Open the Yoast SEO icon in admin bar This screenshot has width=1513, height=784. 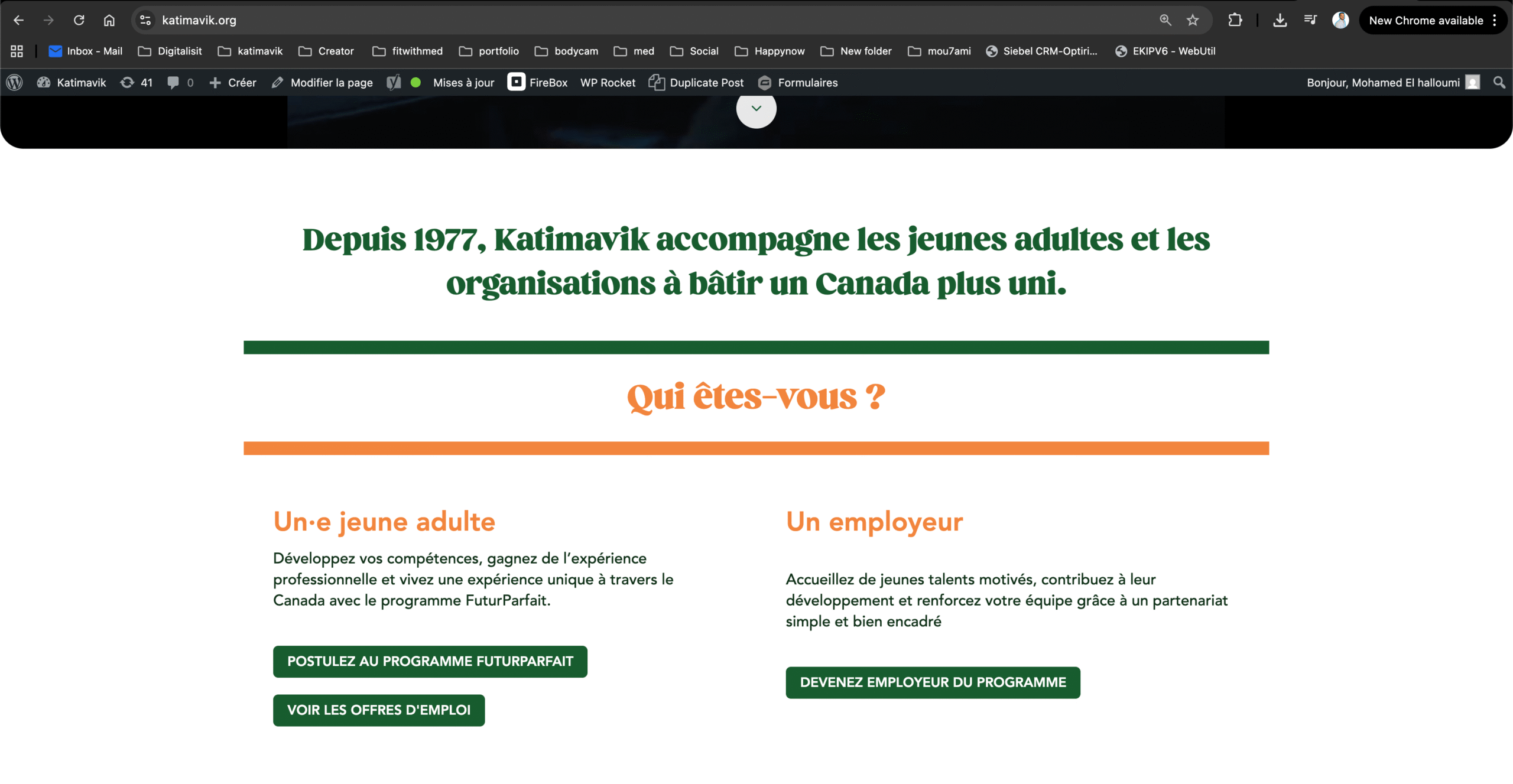coord(394,83)
